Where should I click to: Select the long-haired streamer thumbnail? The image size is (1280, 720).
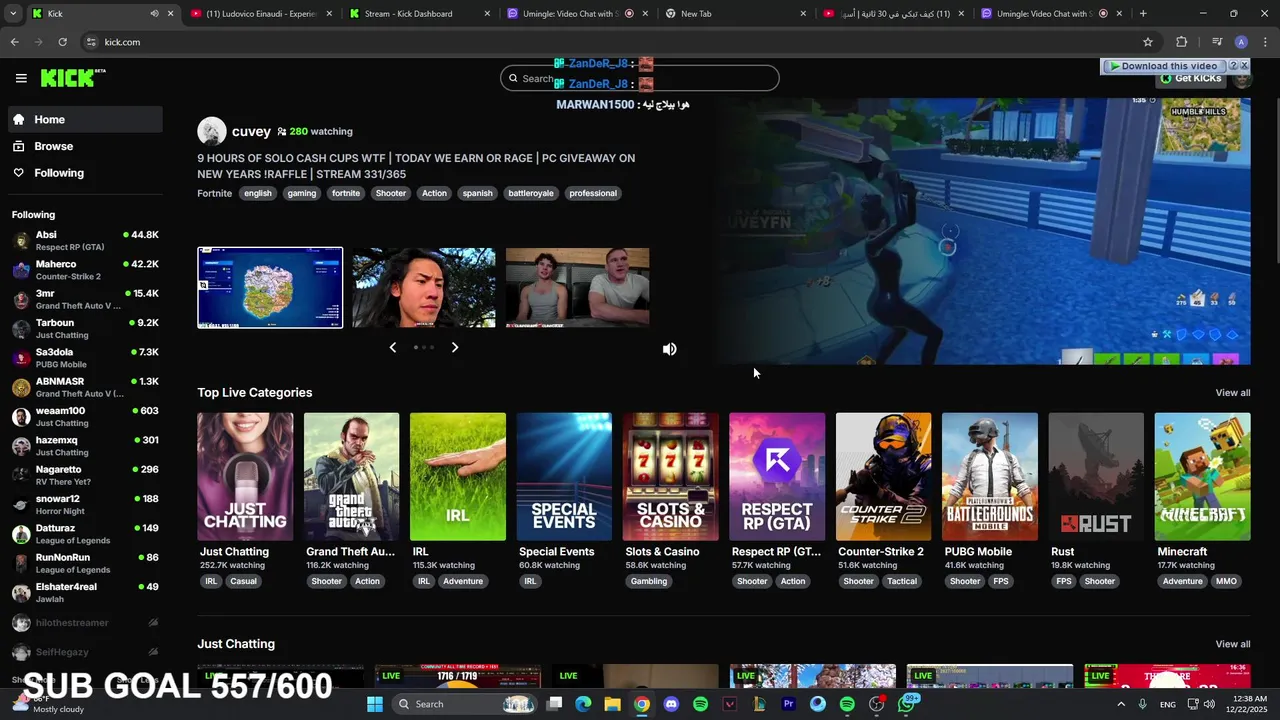423,288
